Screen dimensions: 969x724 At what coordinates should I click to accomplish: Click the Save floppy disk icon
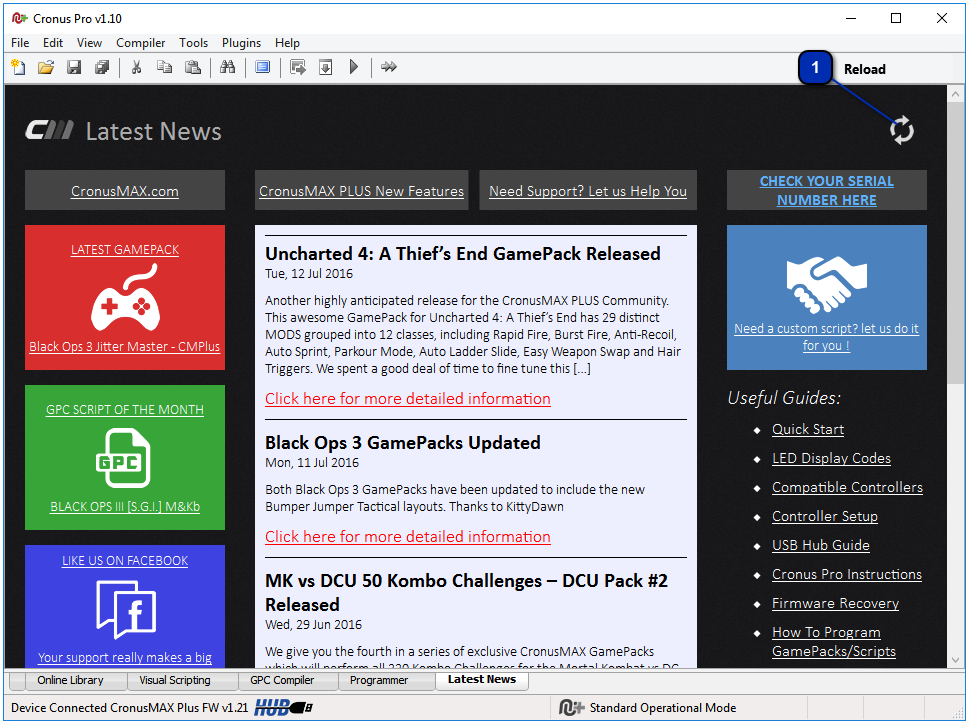point(74,67)
